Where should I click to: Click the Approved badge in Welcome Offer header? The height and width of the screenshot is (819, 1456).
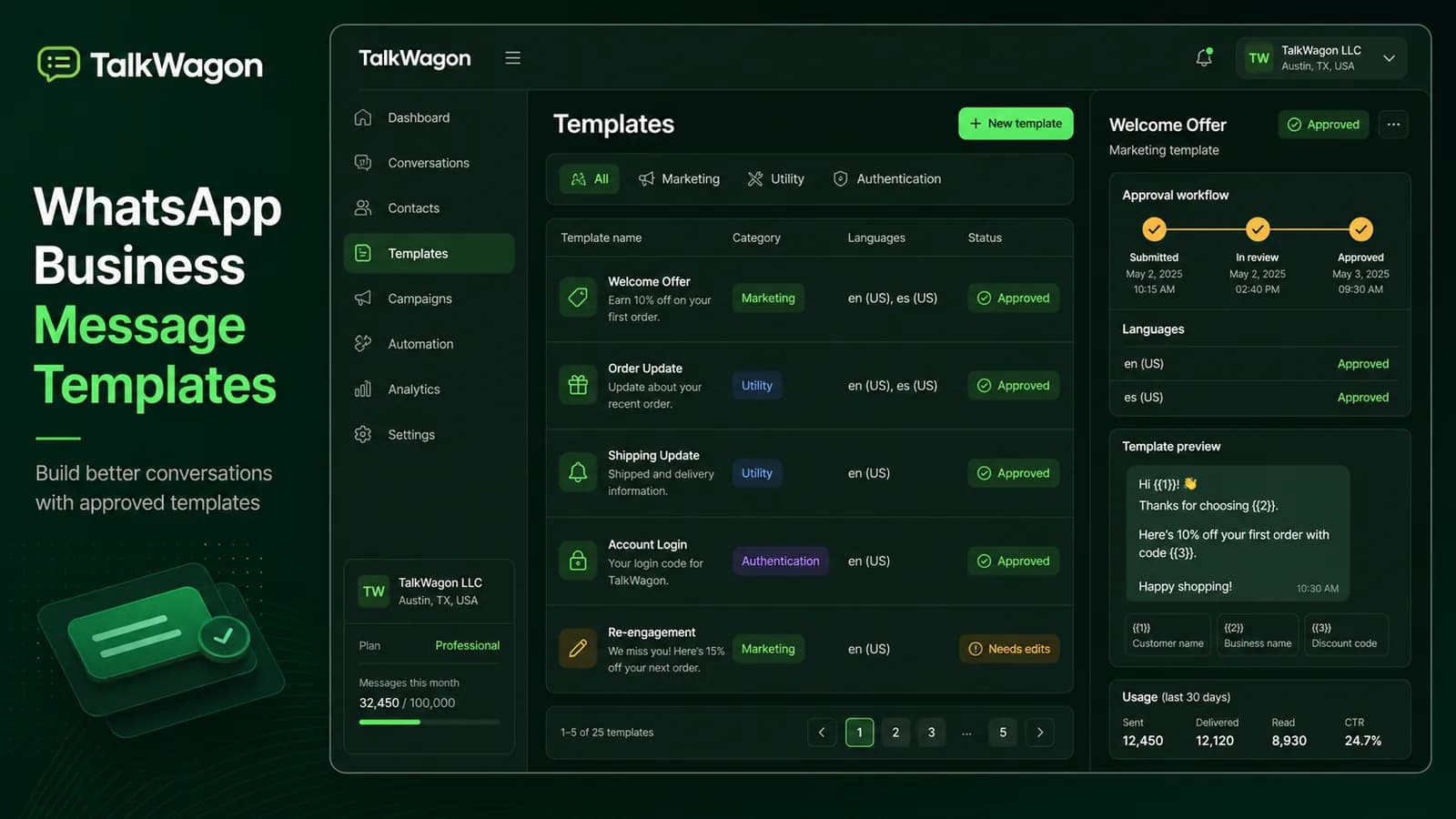1324,125
